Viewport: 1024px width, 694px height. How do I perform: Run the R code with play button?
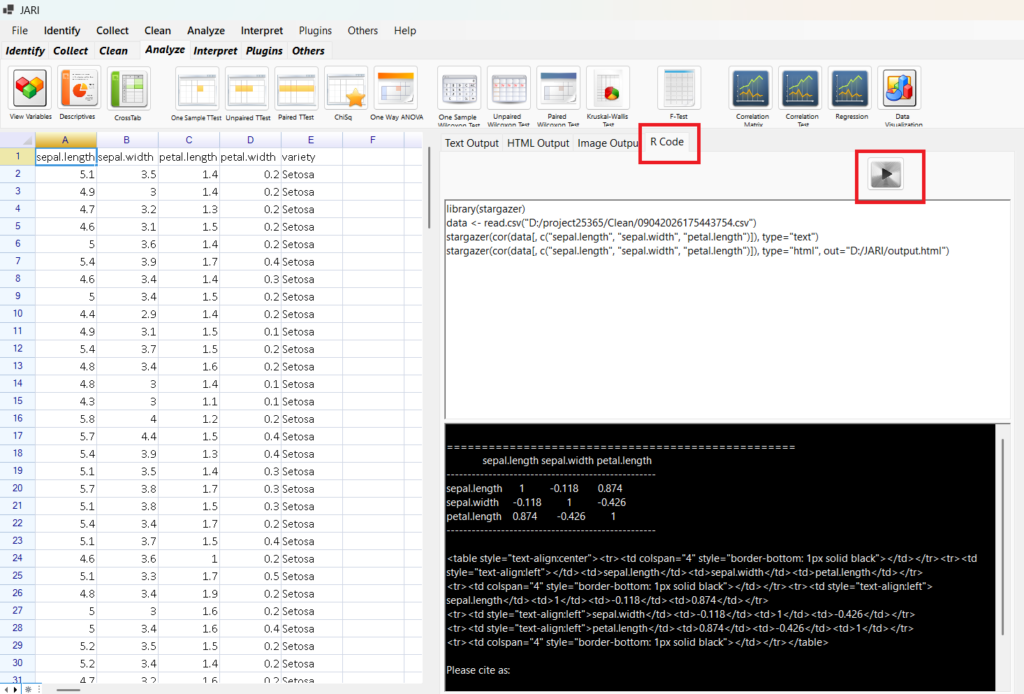pos(889,176)
